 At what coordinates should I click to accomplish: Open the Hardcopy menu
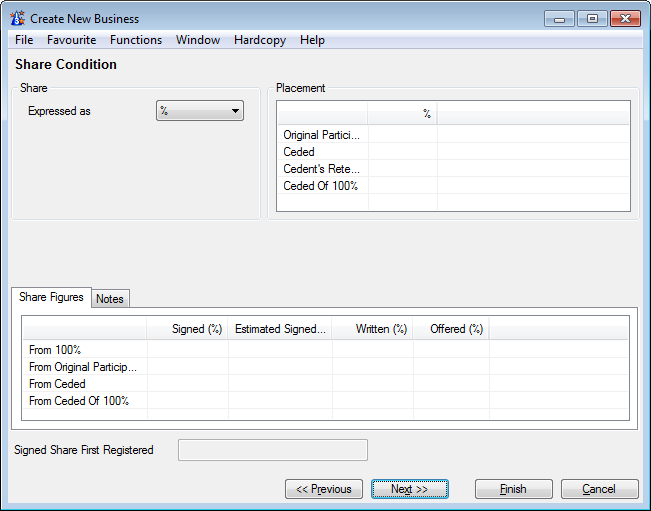(x=259, y=40)
